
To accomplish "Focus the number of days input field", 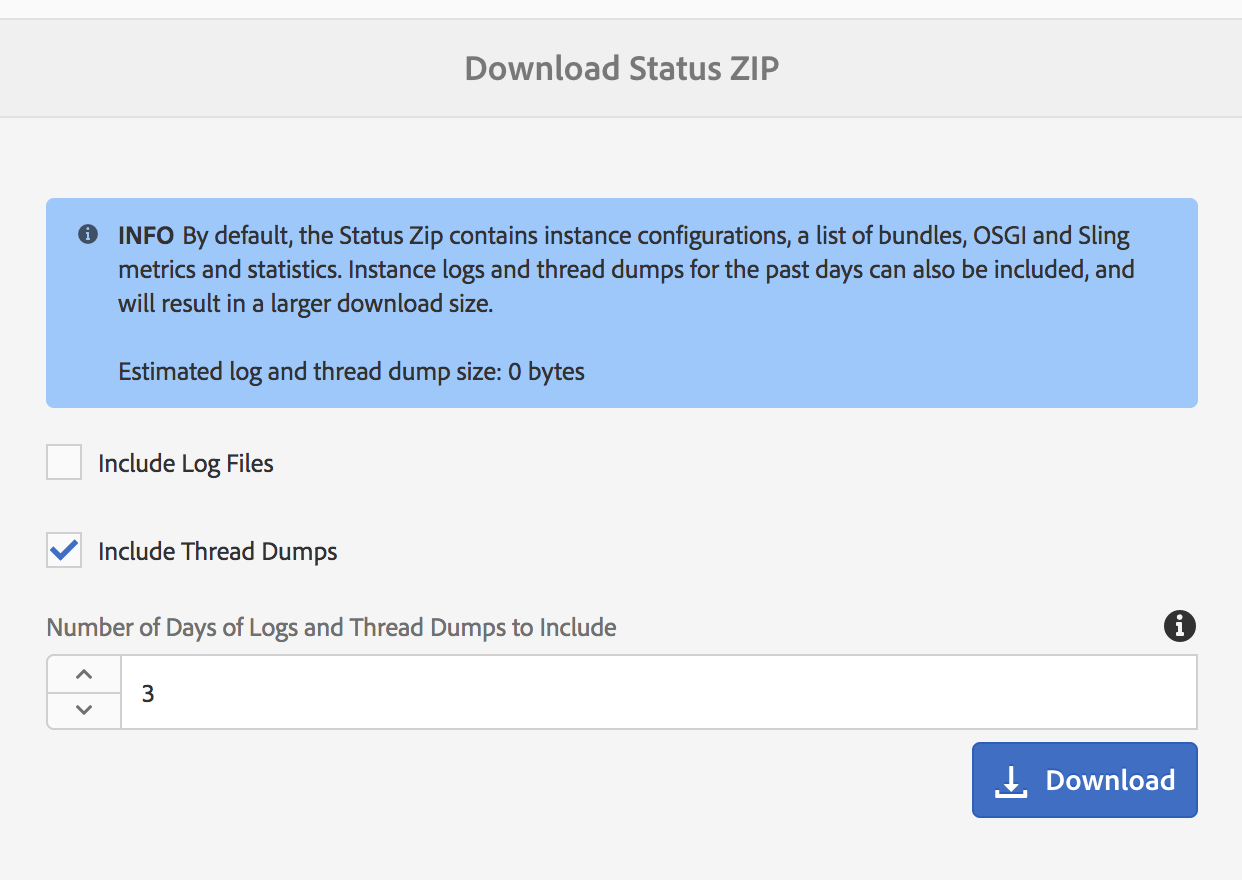I will (x=659, y=692).
